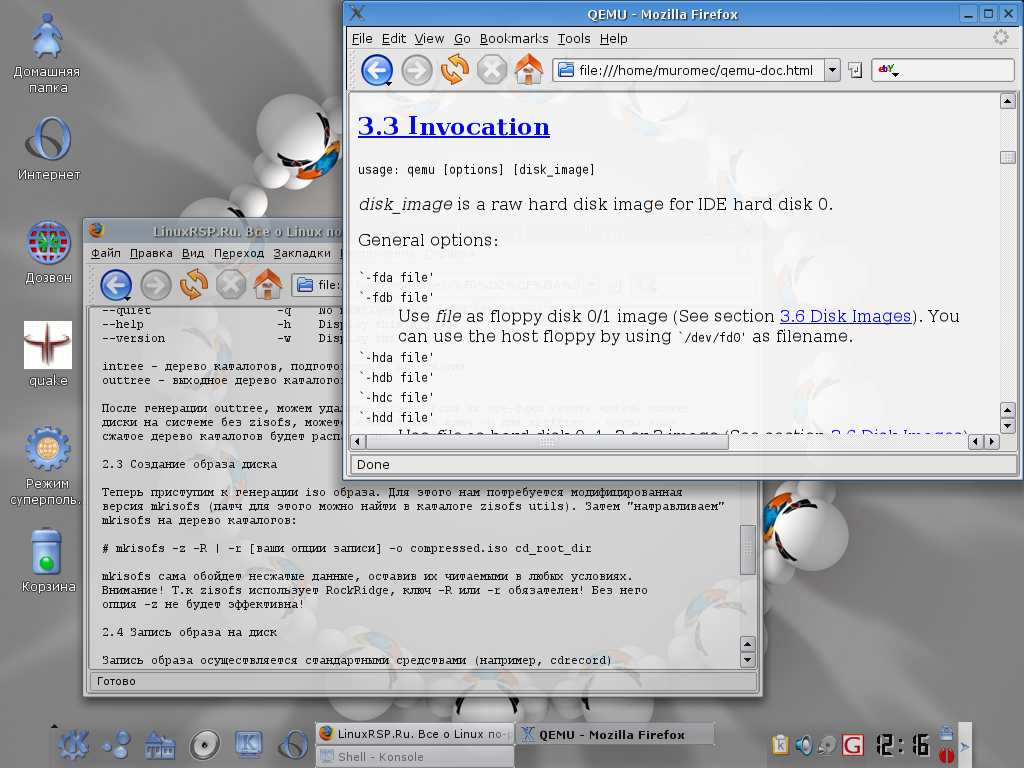1024x768 pixels.
Task: Open the K menu on the panel
Action: coord(73,743)
